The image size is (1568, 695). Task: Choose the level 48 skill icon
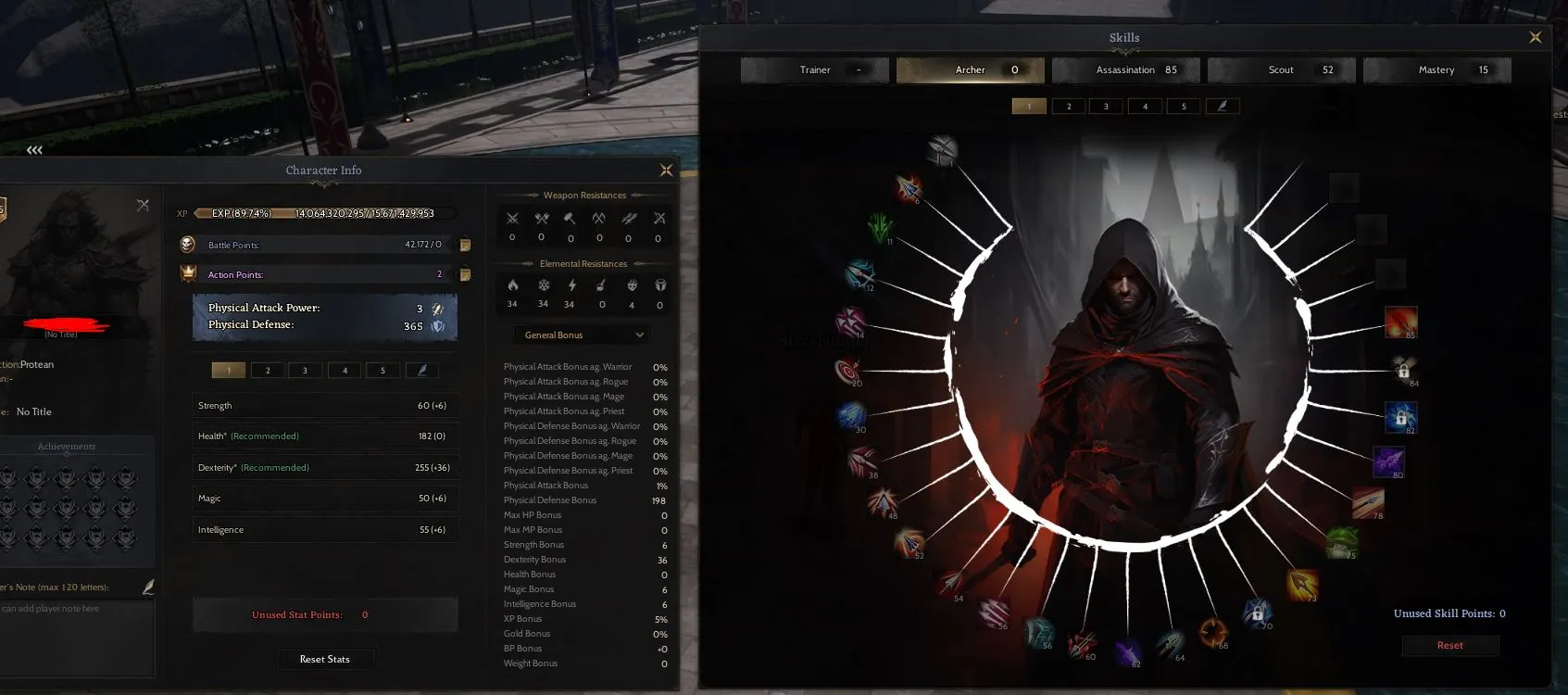[x=882, y=502]
